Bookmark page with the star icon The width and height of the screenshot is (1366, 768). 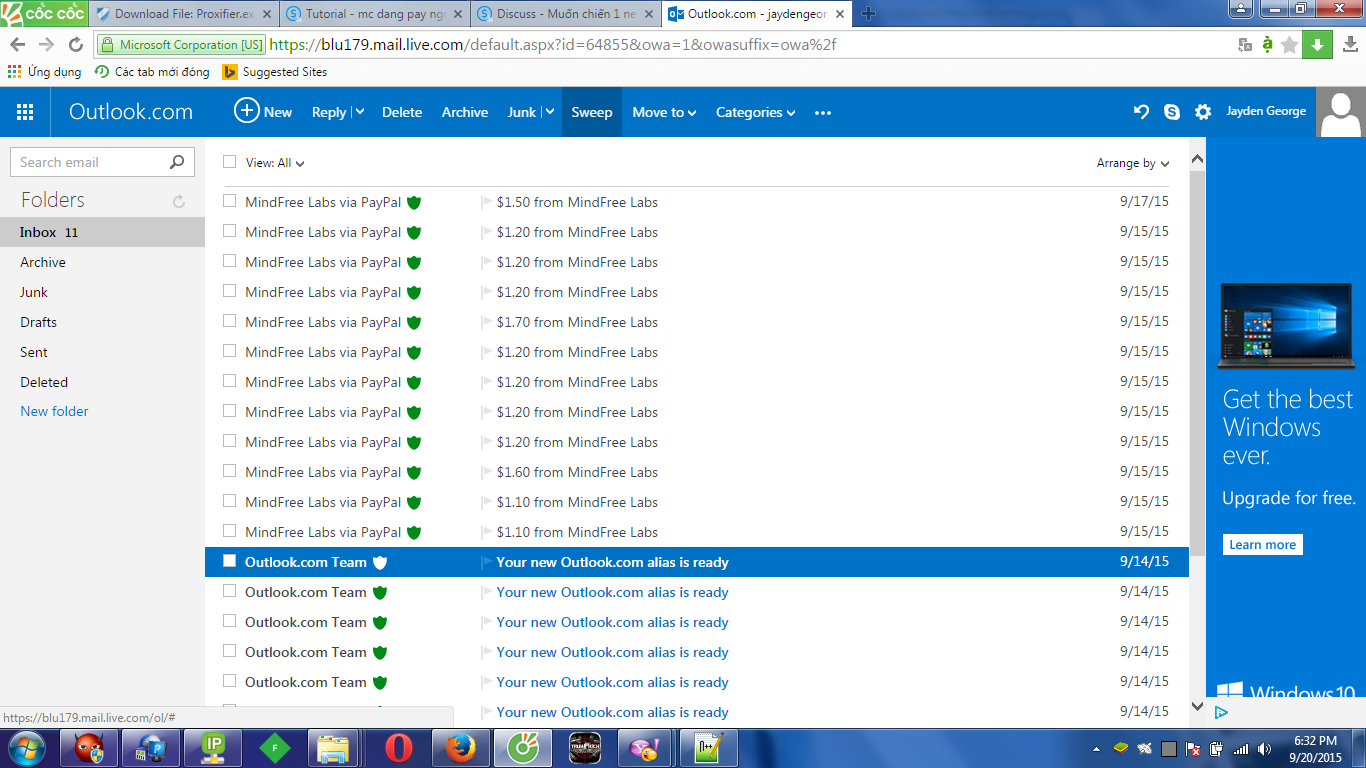1290,45
